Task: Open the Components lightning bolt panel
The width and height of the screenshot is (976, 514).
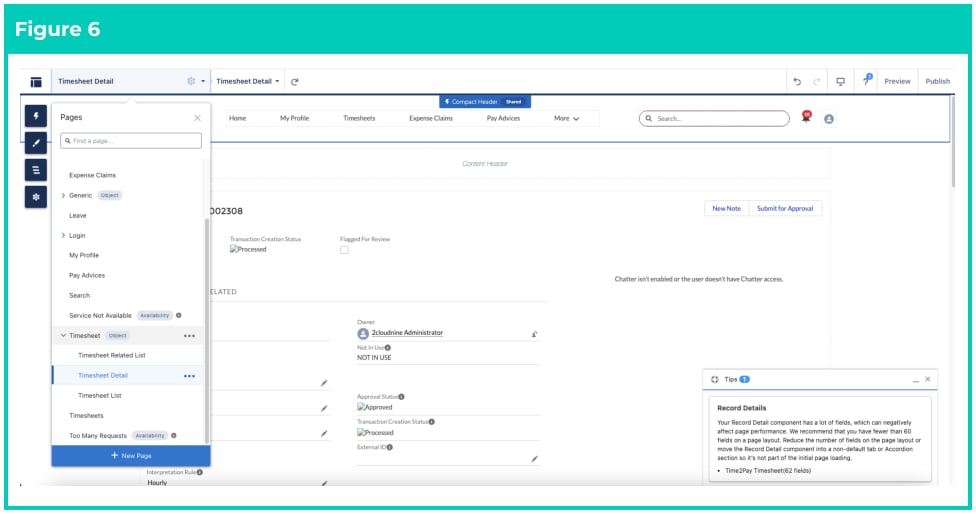Action: tap(36, 116)
